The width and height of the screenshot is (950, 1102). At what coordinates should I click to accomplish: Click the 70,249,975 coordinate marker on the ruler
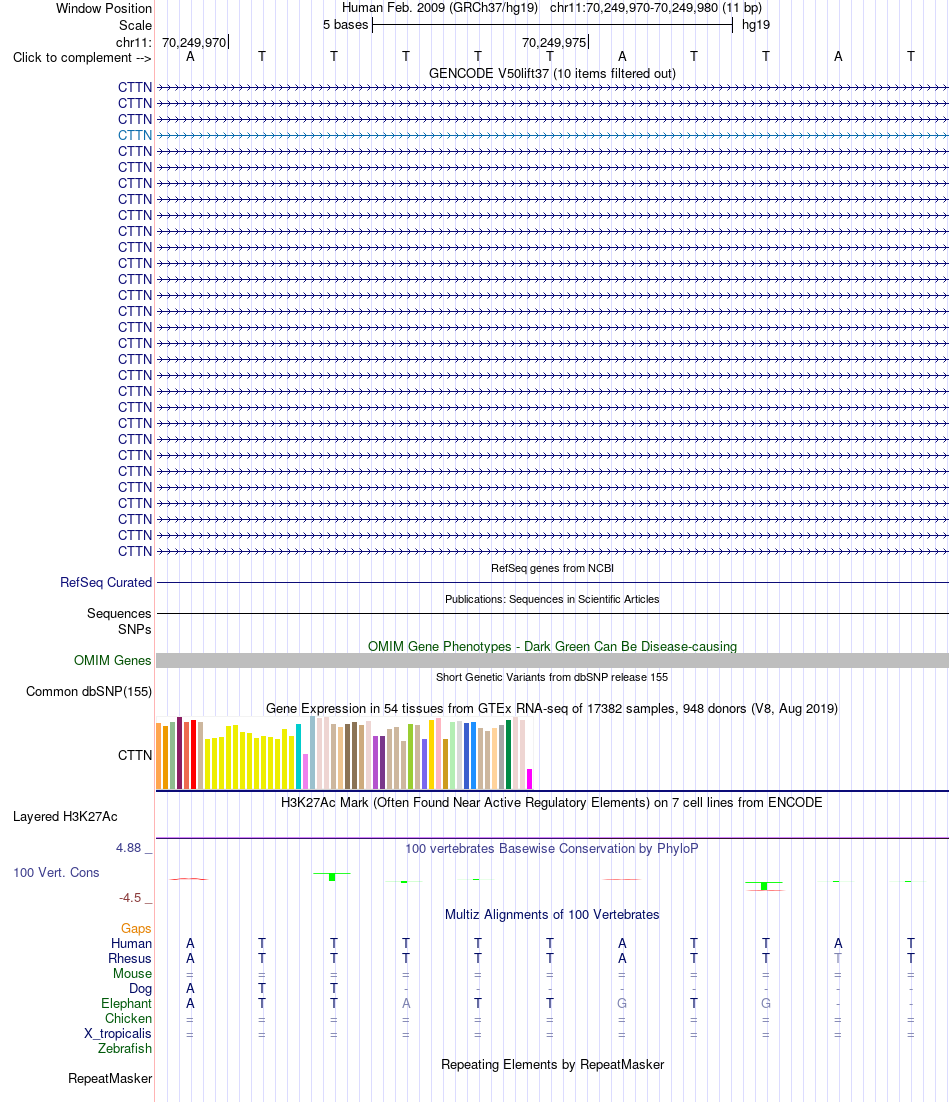[554, 42]
